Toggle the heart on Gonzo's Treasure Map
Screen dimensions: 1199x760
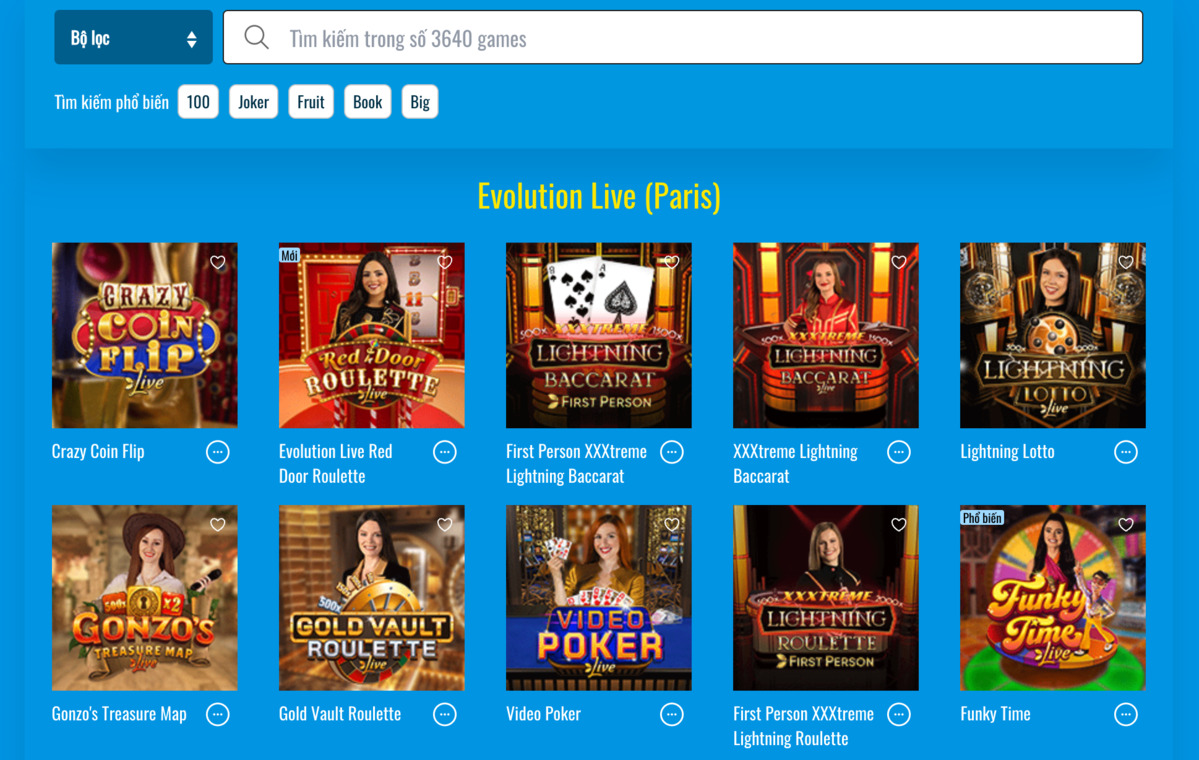[217, 524]
